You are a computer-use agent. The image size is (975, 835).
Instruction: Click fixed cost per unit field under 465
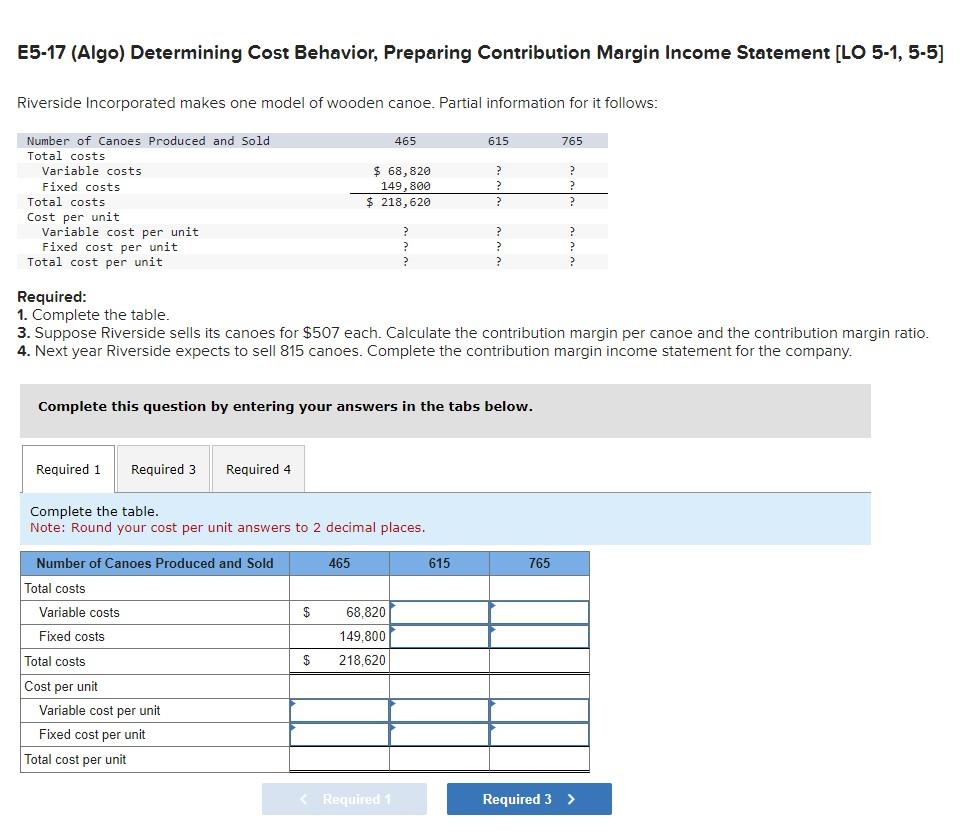pyautogui.click(x=339, y=735)
